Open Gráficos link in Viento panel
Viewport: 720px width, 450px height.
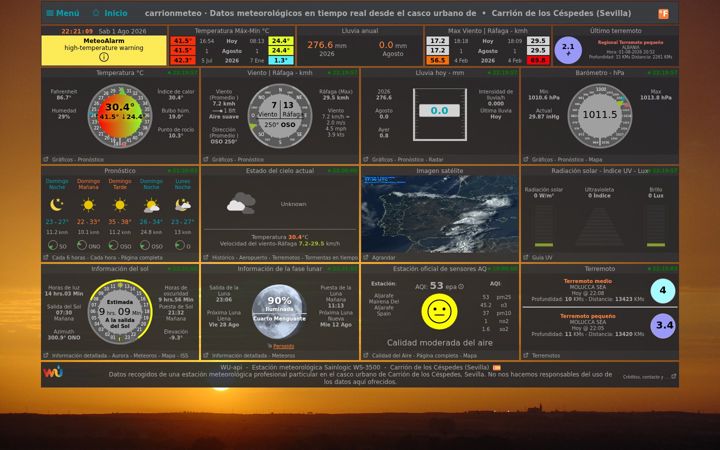tap(222, 160)
